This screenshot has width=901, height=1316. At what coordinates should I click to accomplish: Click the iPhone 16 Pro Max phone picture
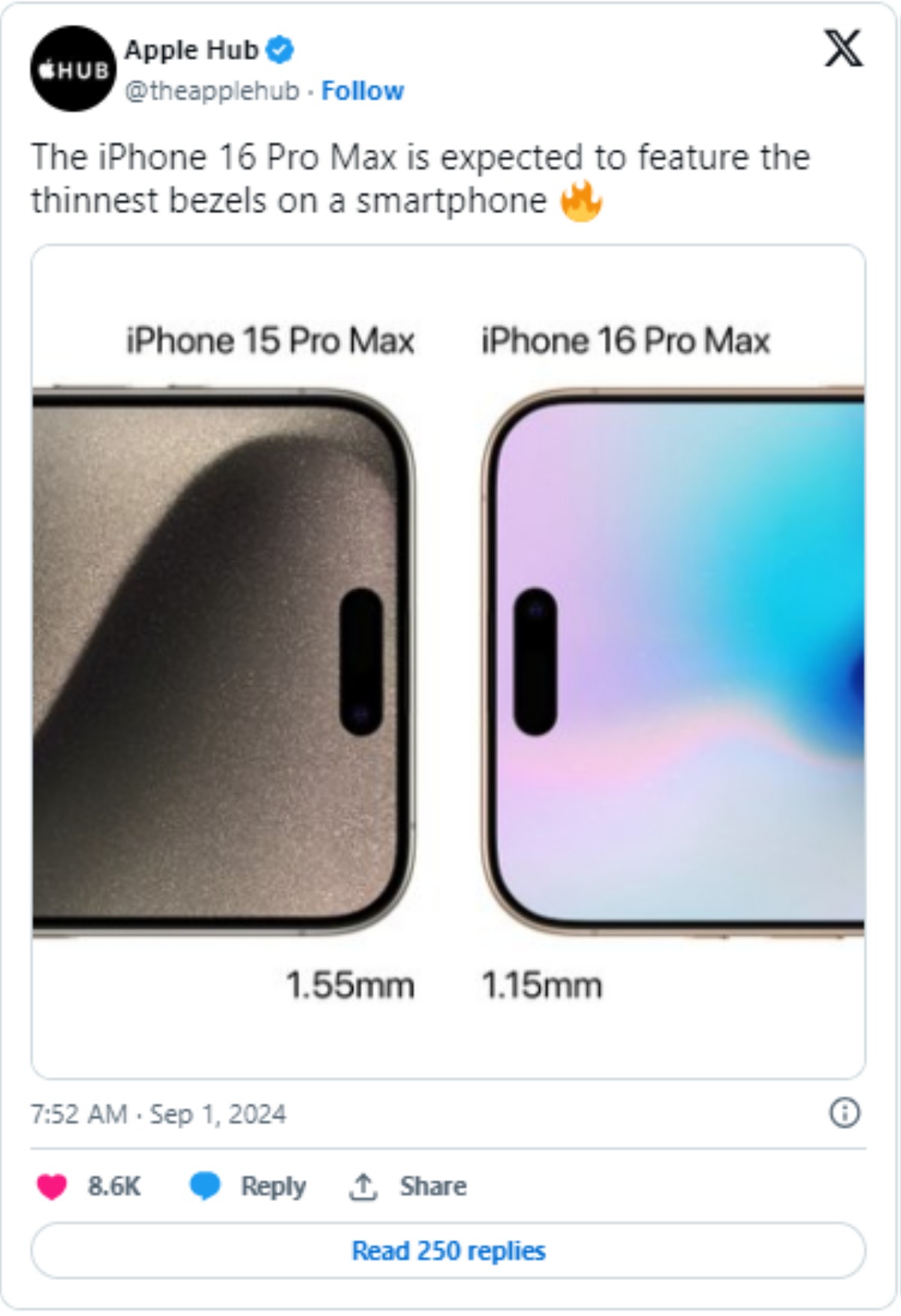(x=673, y=661)
